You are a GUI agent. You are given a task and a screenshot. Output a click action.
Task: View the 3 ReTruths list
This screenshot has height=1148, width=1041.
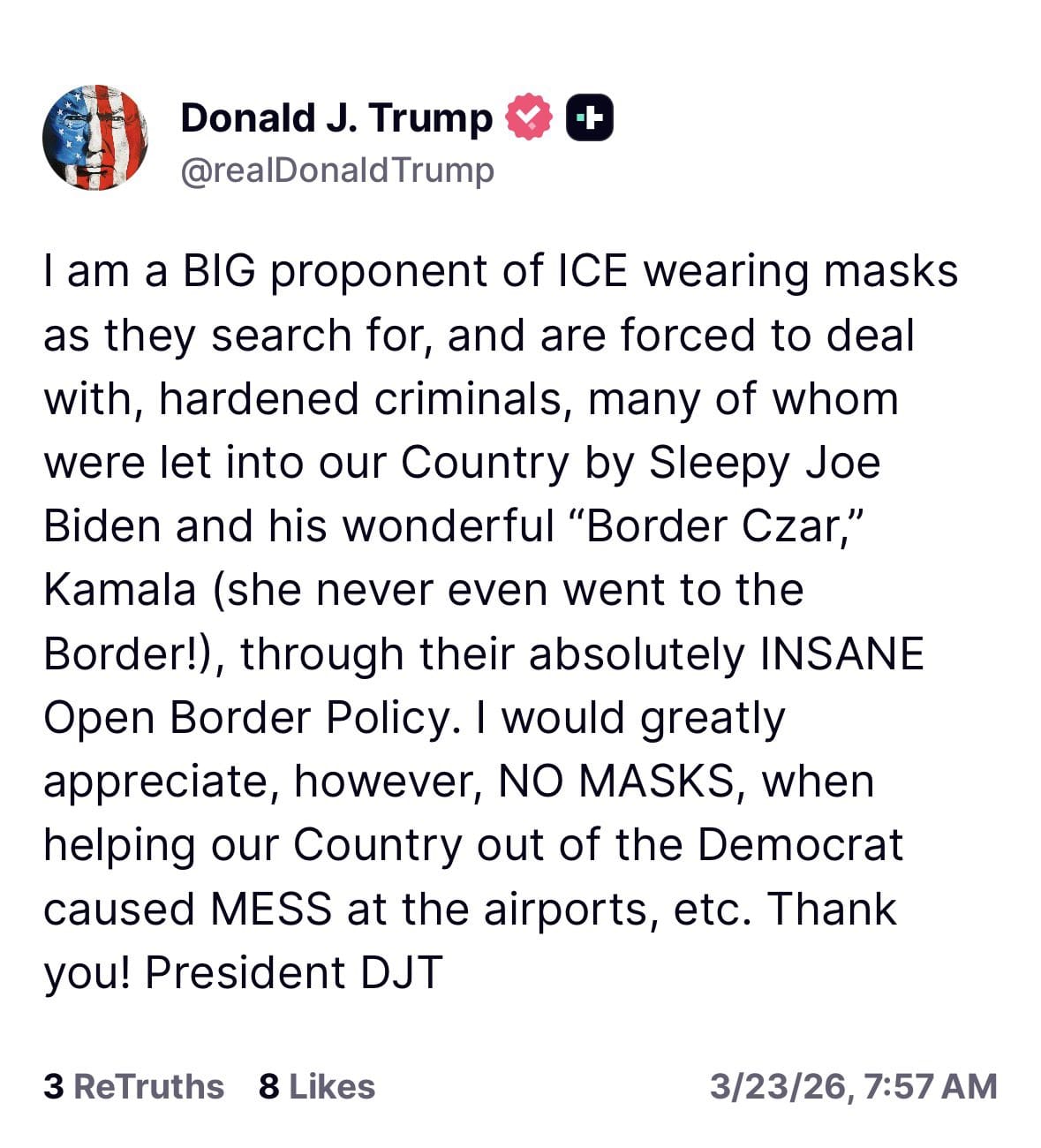pyautogui.click(x=133, y=1086)
